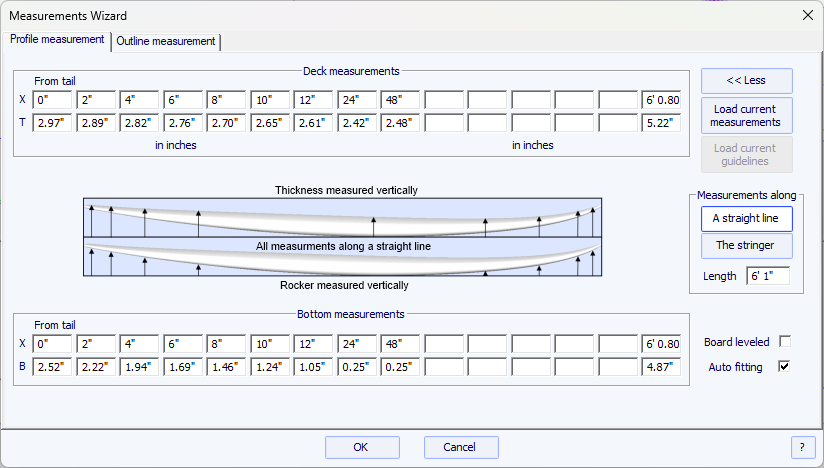Select bottom X field showing 48"
The height and width of the screenshot is (468, 824).
click(x=400, y=344)
